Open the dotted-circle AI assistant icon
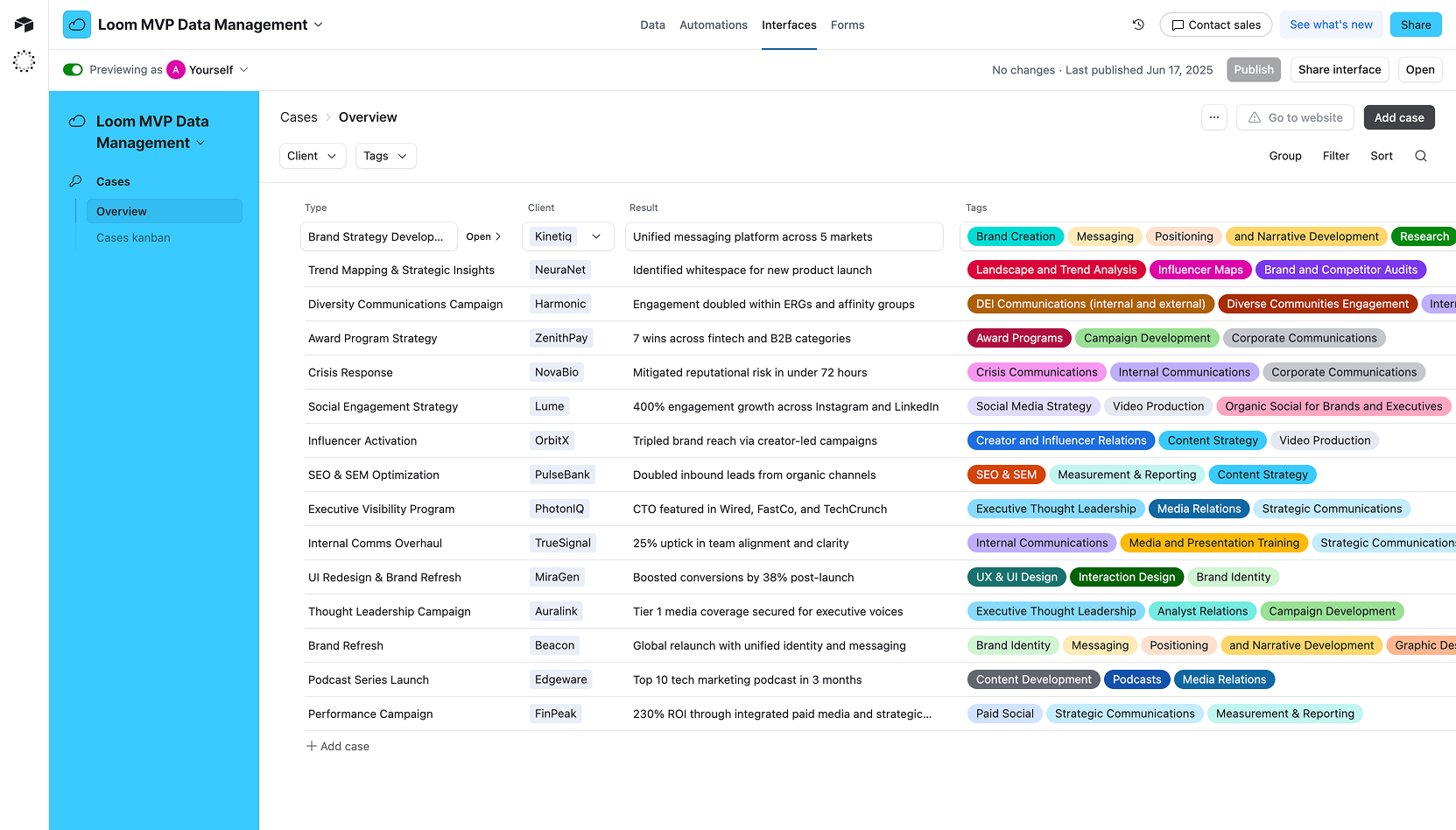This screenshot has width=1456, height=830. [x=24, y=61]
